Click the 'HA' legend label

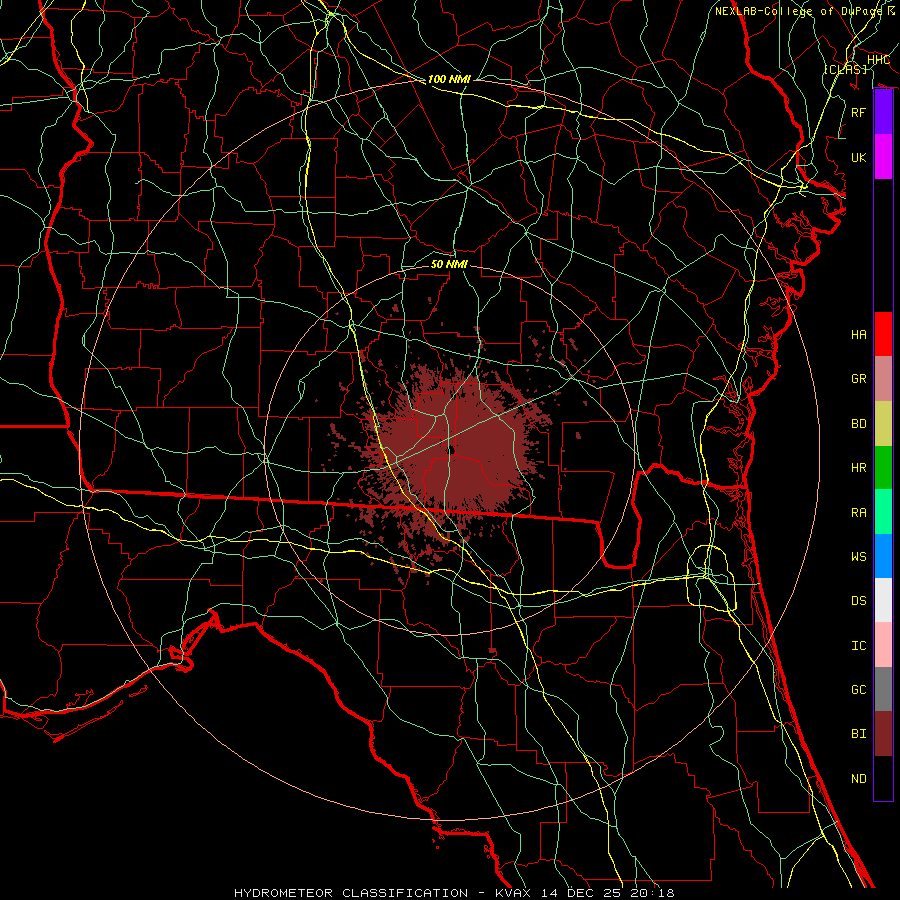click(858, 335)
